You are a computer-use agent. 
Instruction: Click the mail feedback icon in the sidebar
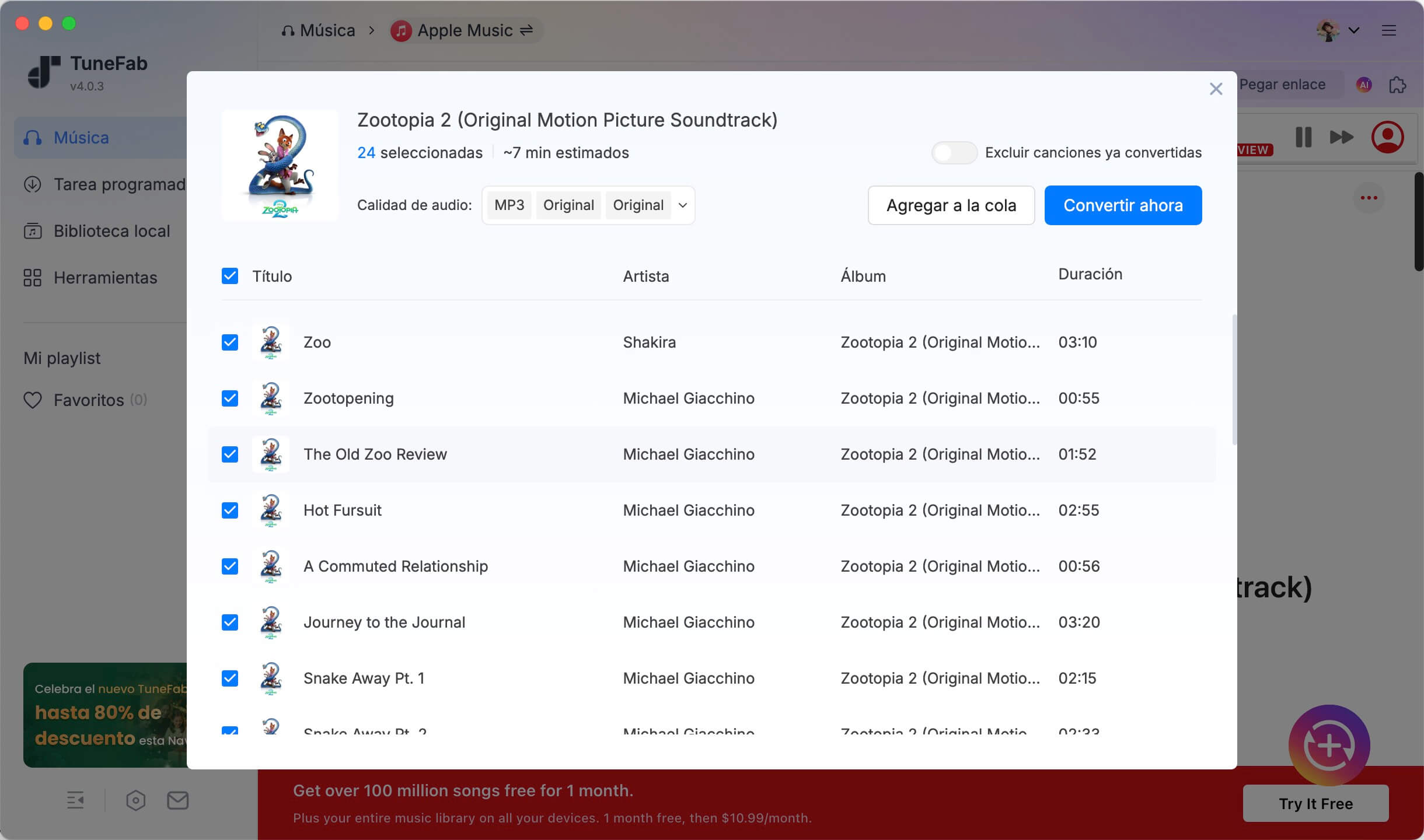(177, 800)
